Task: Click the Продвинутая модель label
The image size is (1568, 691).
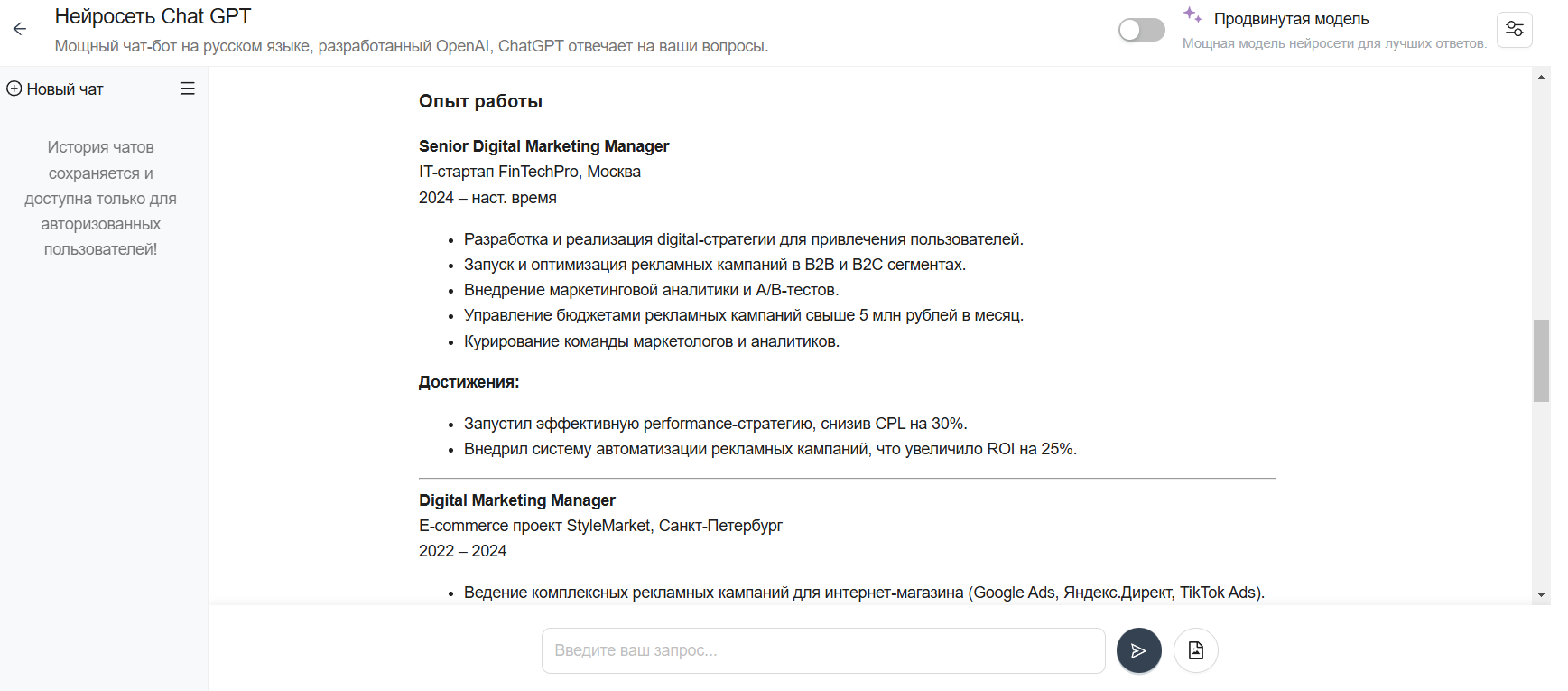Action: pyautogui.click(x=1291, y=19)
